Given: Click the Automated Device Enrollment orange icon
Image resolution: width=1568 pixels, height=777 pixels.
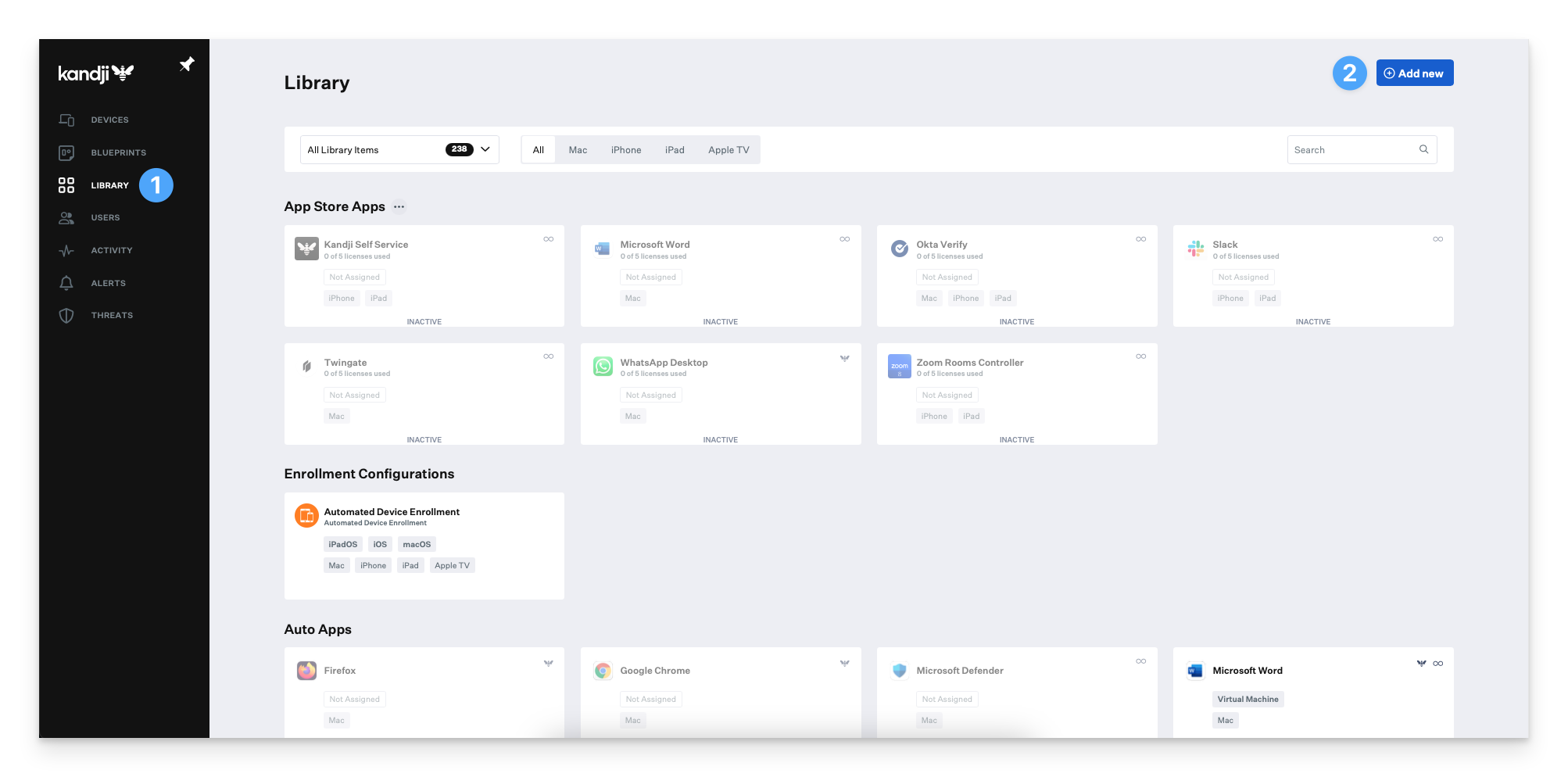Looking at the screenshot, I should click(x=306, y=515).
